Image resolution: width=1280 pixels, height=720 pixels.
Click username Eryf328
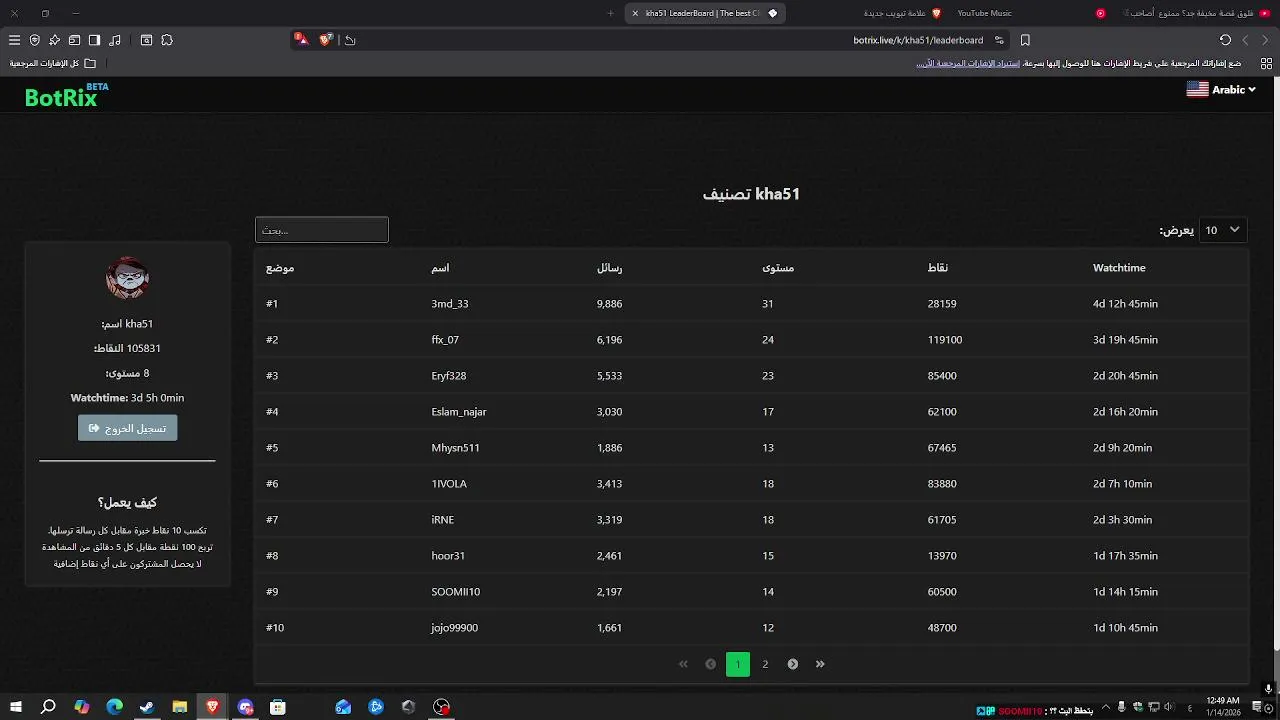click(x=449, y=376)
